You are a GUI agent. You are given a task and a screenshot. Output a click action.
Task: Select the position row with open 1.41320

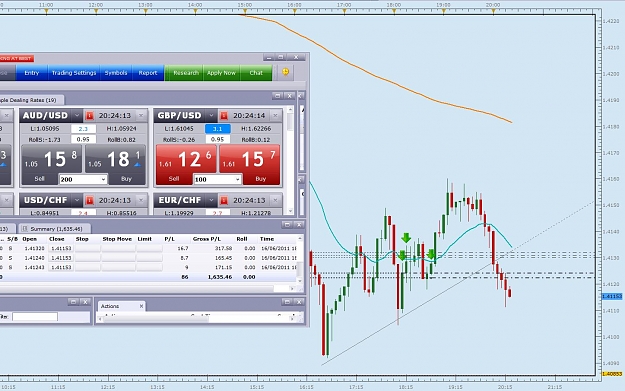tap(149, 248)
